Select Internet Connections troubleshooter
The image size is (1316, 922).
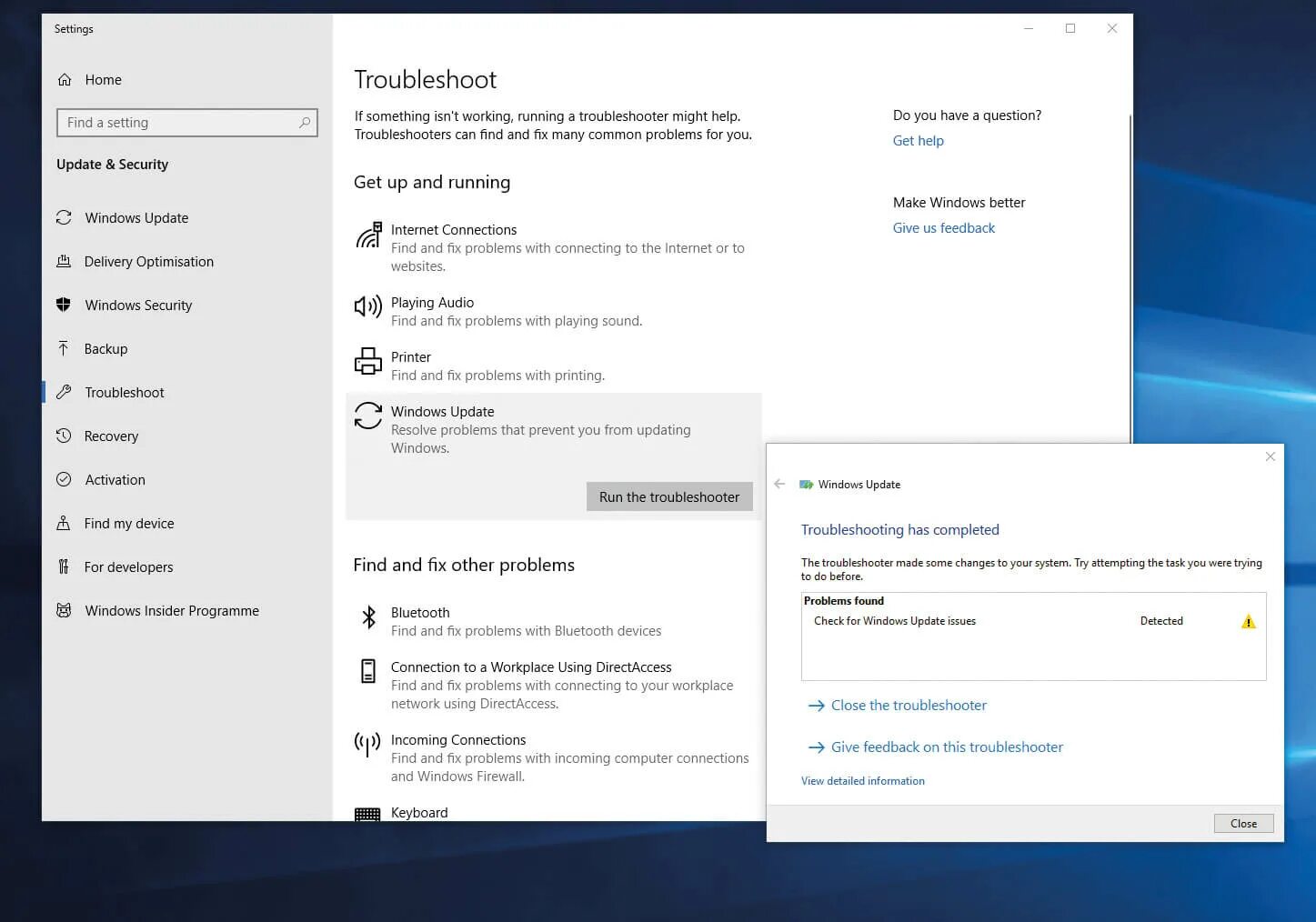[x=554, y=247]
